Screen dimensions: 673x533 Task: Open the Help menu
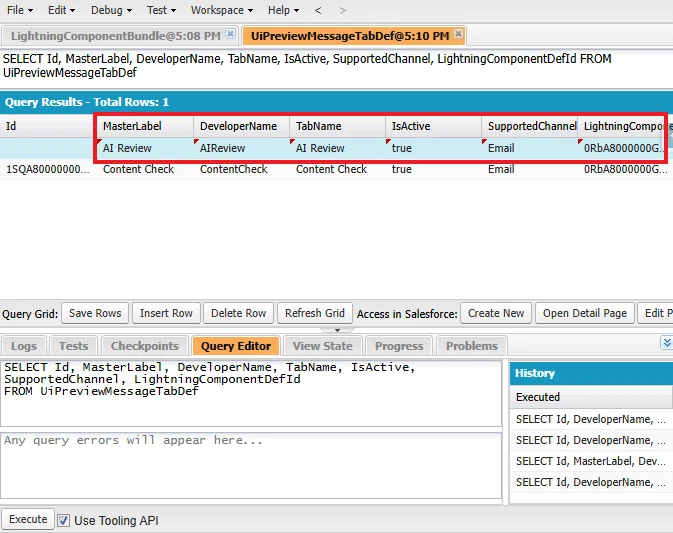pyautogui.click(x=283, y=10)
